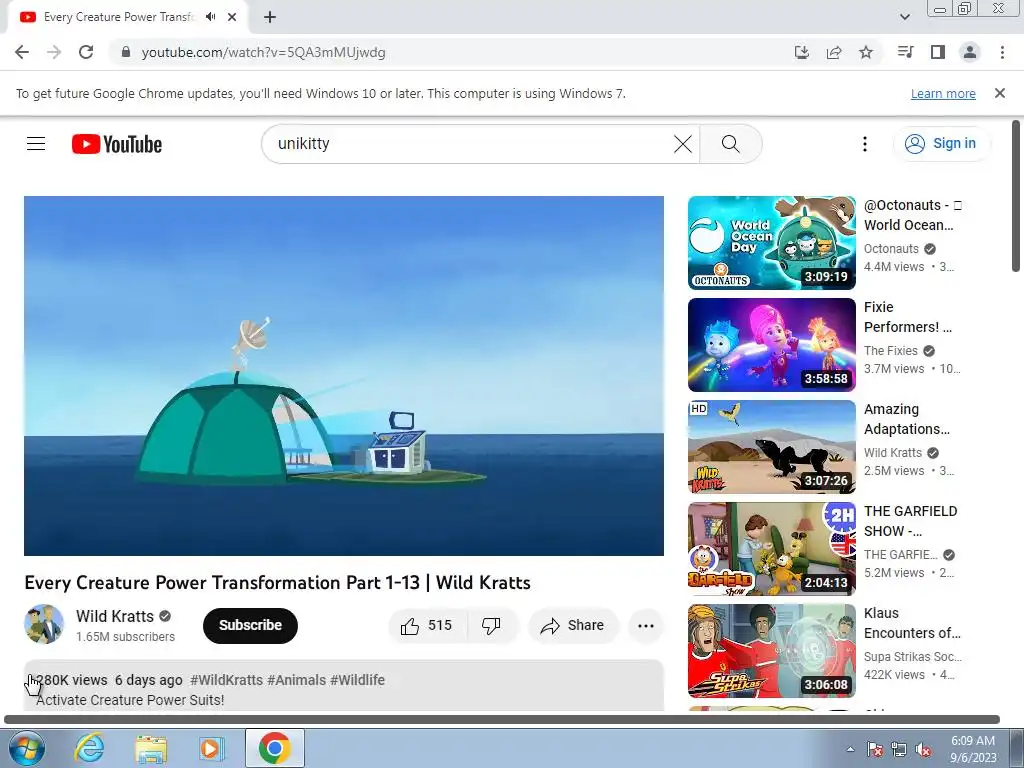Subscribe to the Wild Kratts channel

pyautogui.click(x=250, y=626)
